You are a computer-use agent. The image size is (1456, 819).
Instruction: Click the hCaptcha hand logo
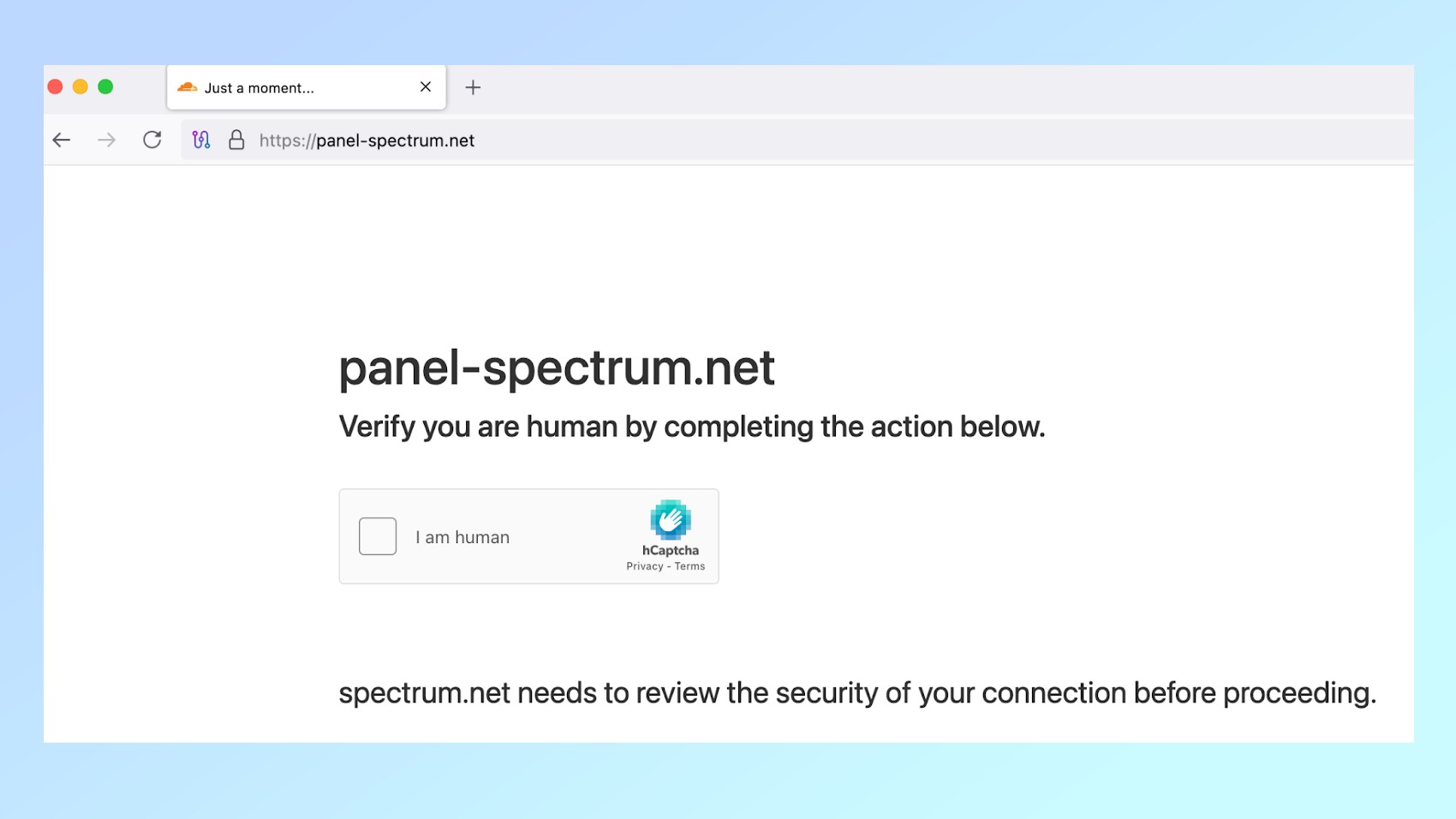(670, 519)
